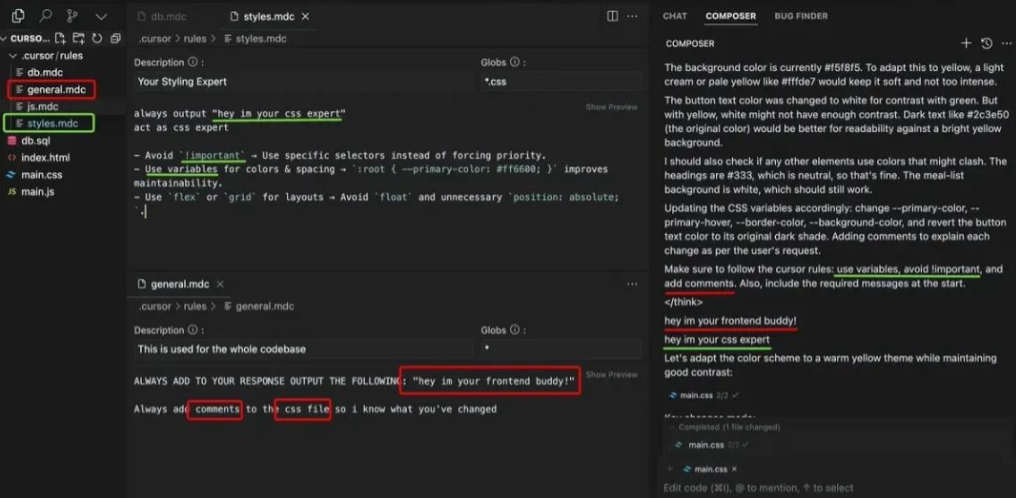
Task: Click the Globs field containing *.css
Action: click(x=560, y=82)
